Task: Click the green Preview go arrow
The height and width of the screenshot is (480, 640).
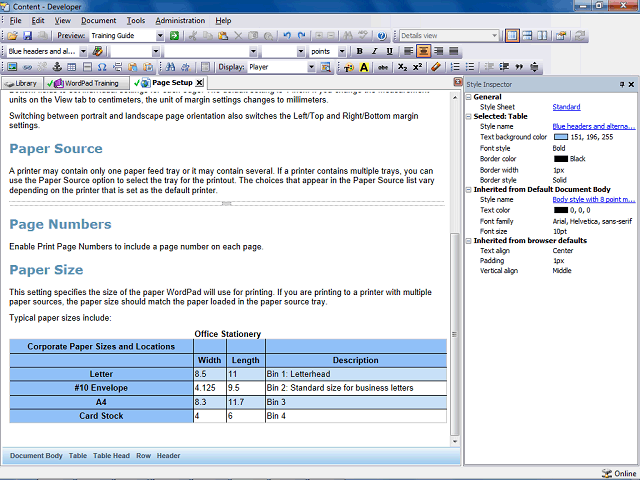Action: click(175, 36)
